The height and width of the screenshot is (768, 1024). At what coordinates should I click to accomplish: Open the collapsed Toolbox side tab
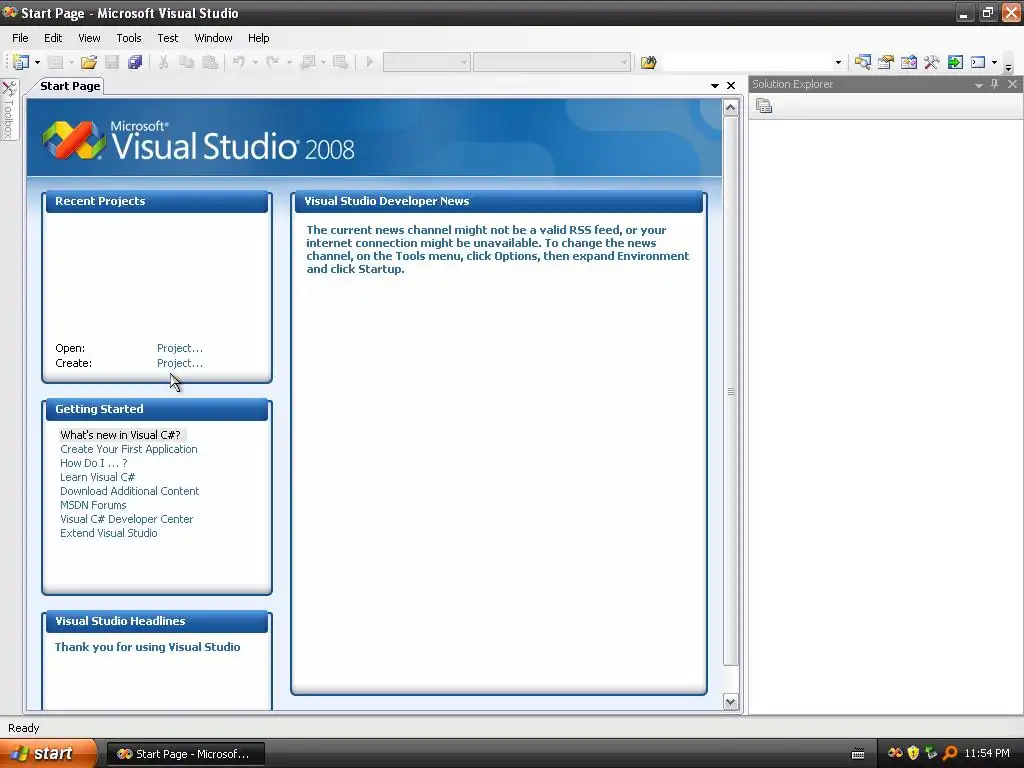click(9, 110)
